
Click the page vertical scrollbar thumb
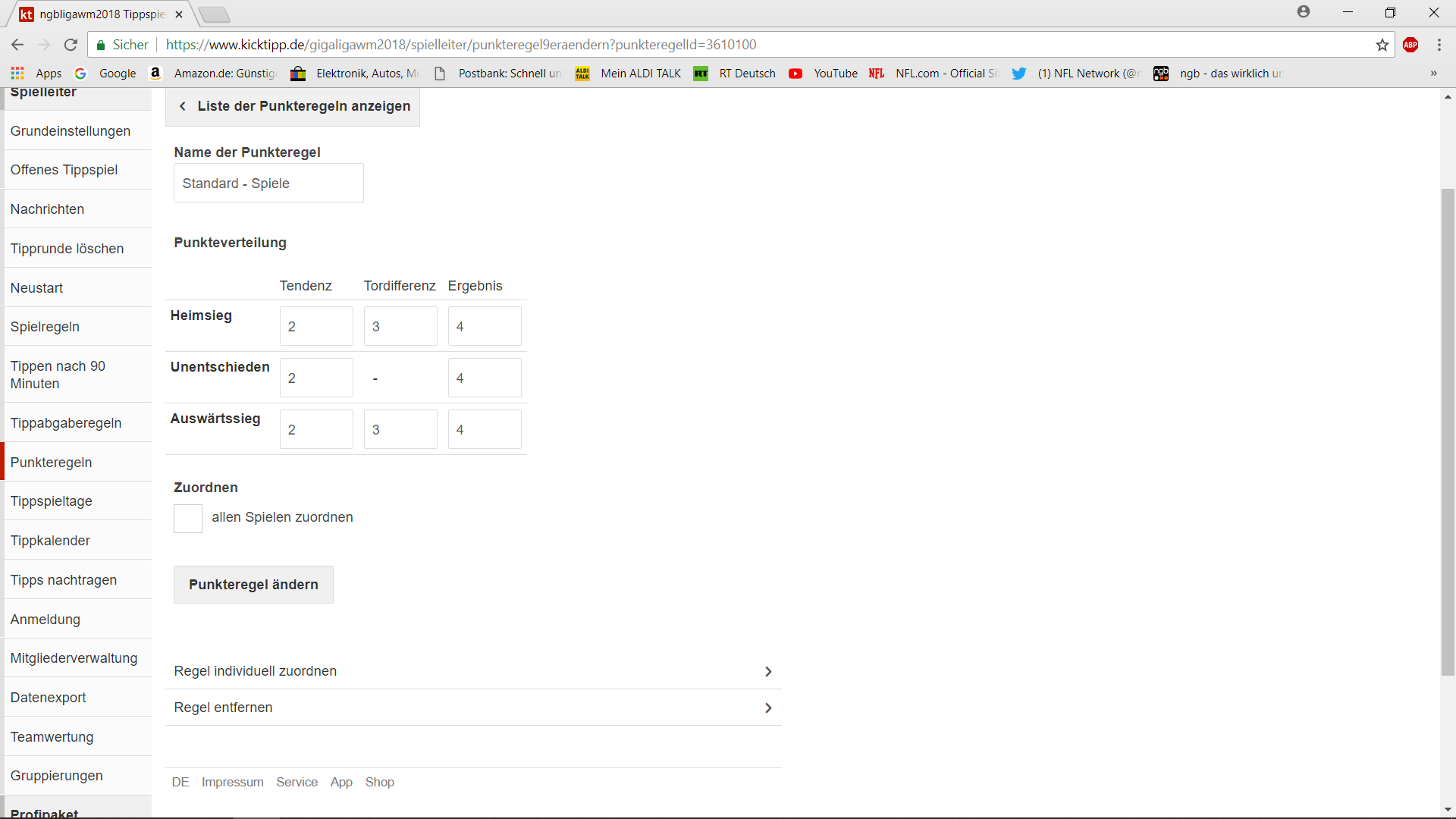click(1448, 432)
